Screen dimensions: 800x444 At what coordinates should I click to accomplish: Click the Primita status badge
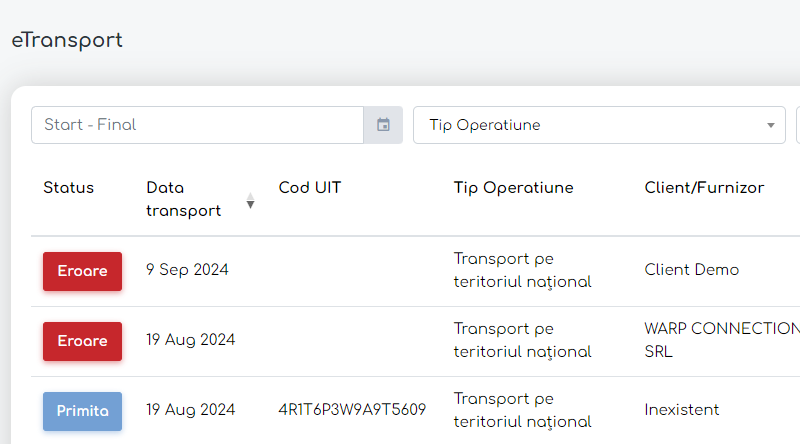click(82, 411)
